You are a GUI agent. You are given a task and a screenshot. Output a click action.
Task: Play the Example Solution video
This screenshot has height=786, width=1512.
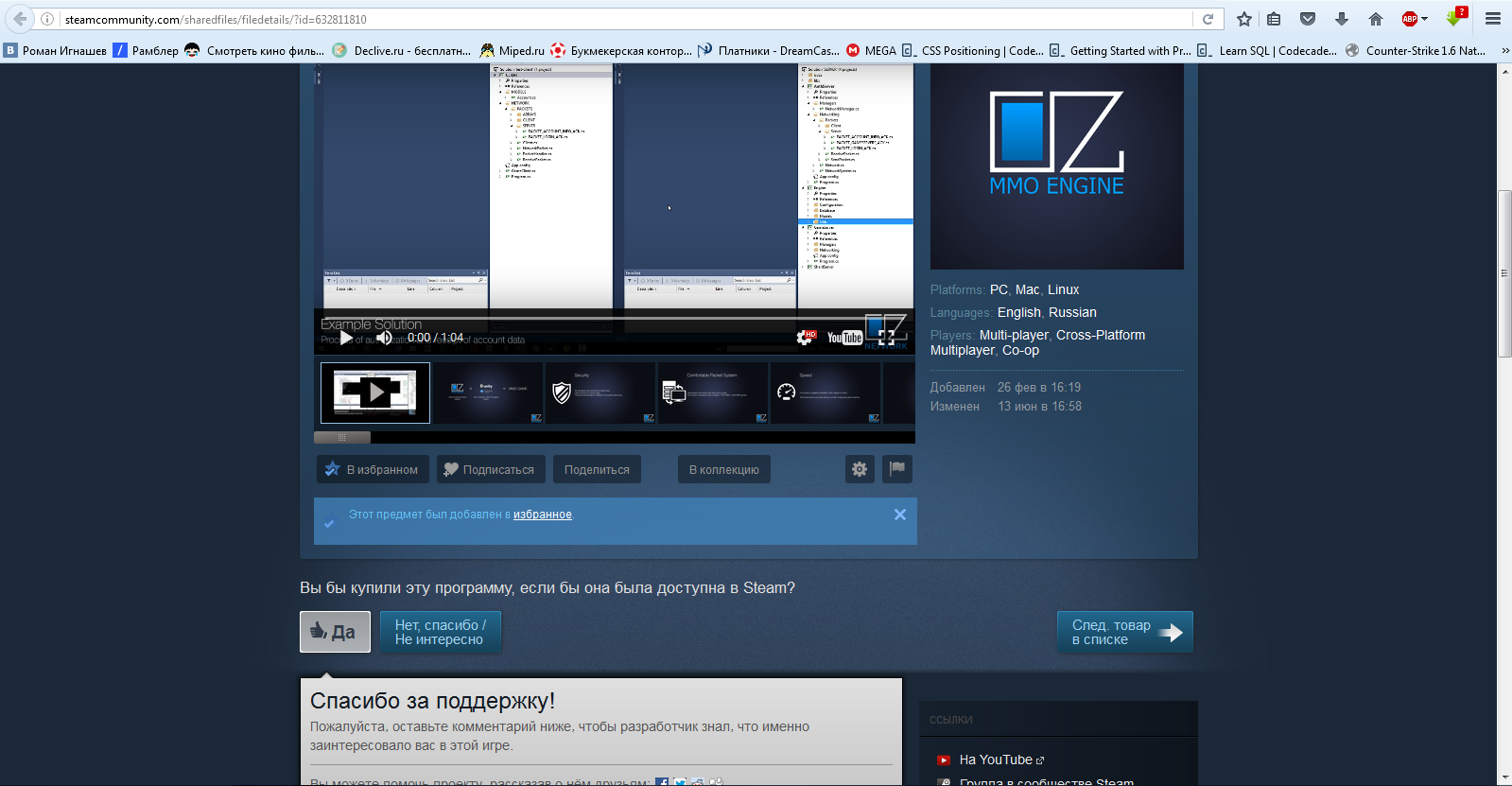click(346, 338)
